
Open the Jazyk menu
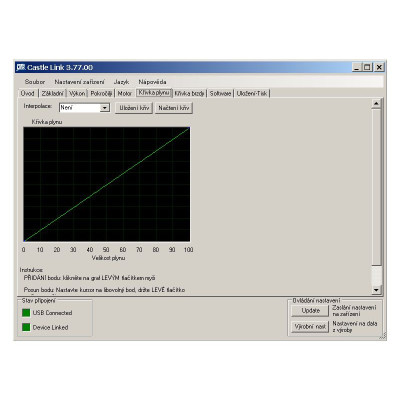121,82
